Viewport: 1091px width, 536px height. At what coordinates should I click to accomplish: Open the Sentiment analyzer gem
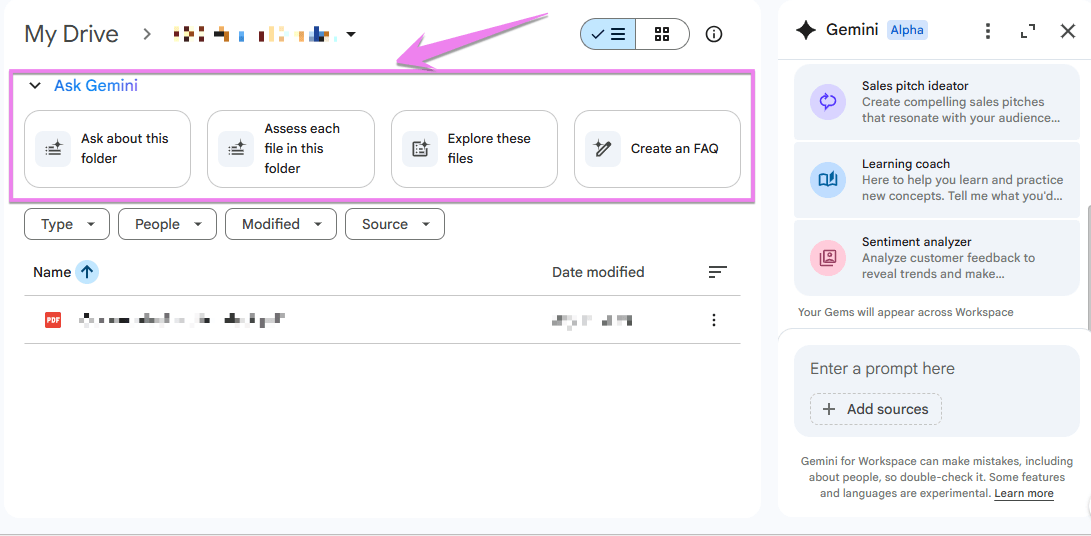937,258
